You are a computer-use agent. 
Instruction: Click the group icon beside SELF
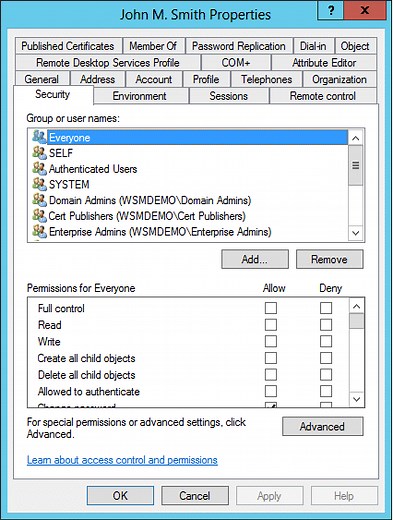39,153
